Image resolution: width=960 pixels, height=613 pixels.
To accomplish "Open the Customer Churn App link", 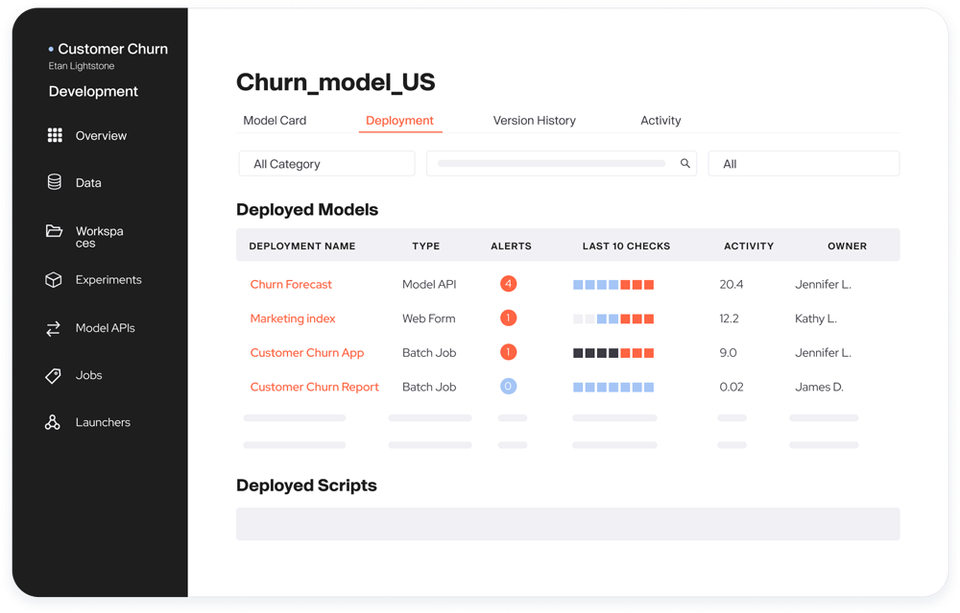I will pyautogui.click(x=307, y=353).
